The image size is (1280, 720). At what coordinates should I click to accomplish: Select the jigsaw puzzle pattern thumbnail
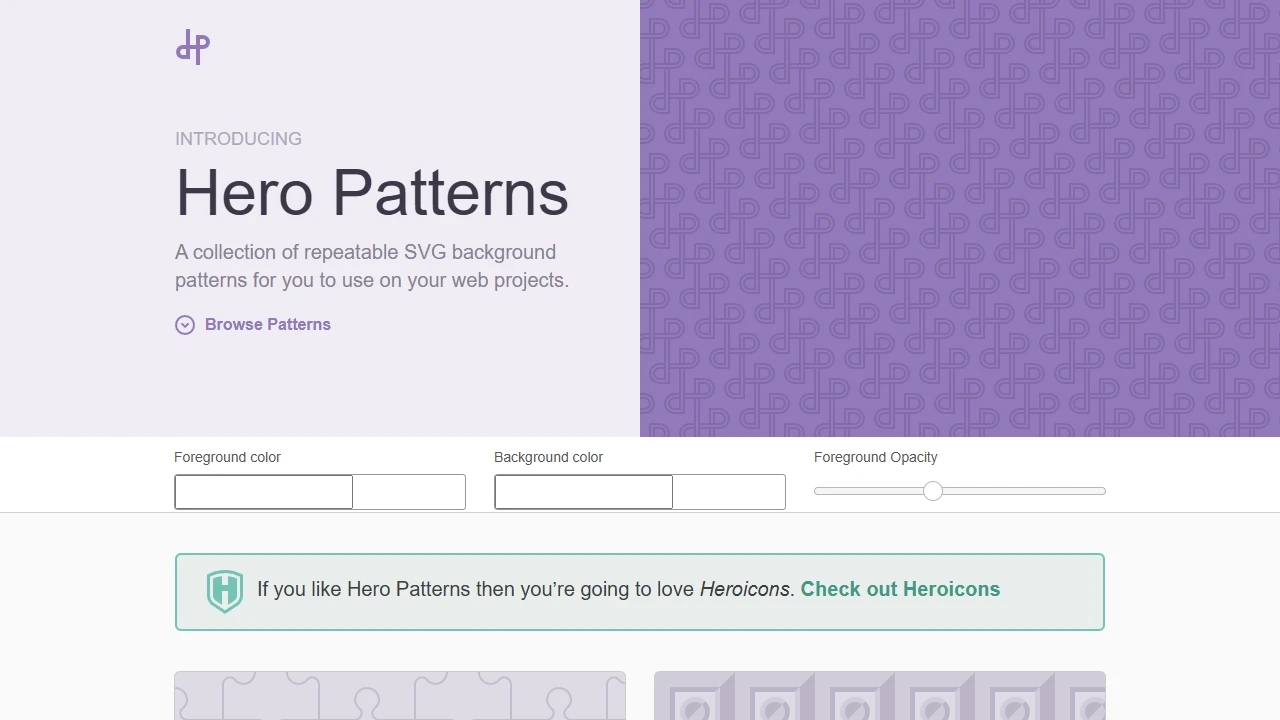(399, 696)
